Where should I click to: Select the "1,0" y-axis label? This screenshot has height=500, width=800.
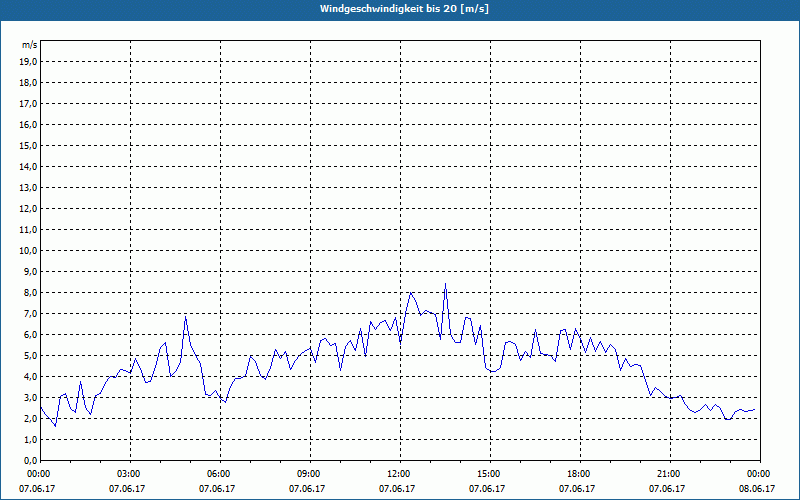coord(30,439)
